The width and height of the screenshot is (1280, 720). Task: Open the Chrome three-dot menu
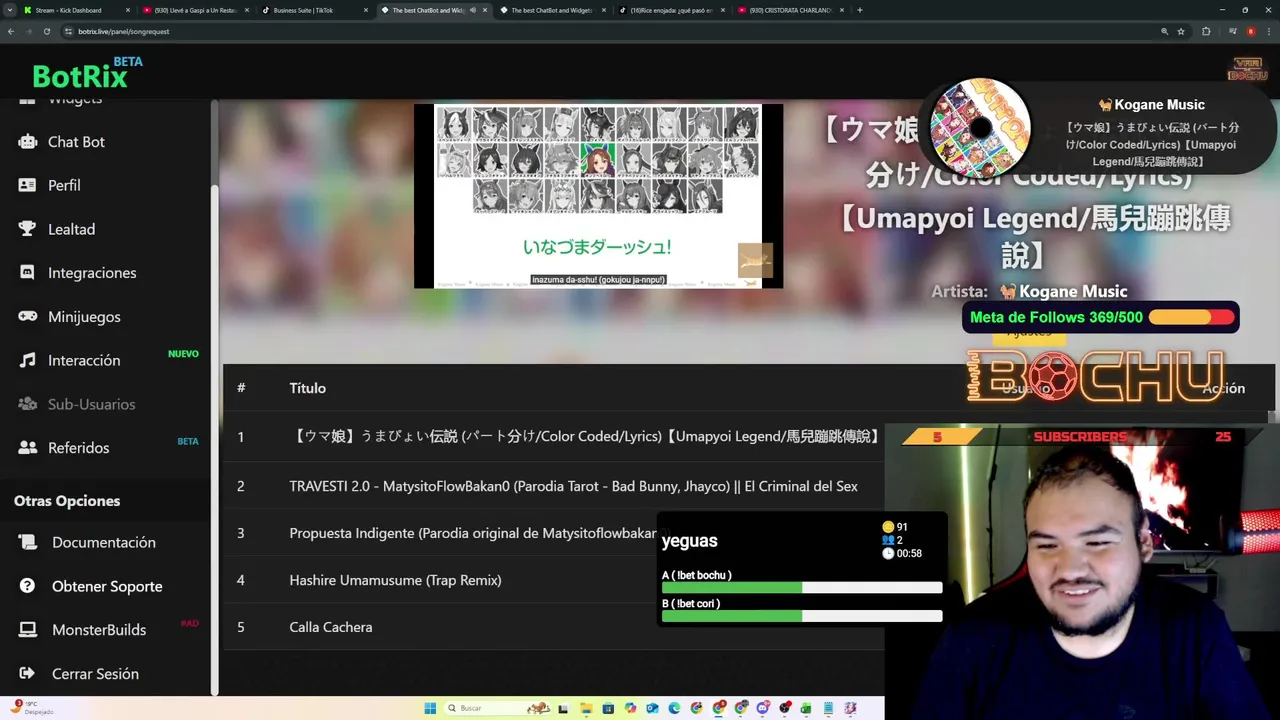coord(1267,31)
